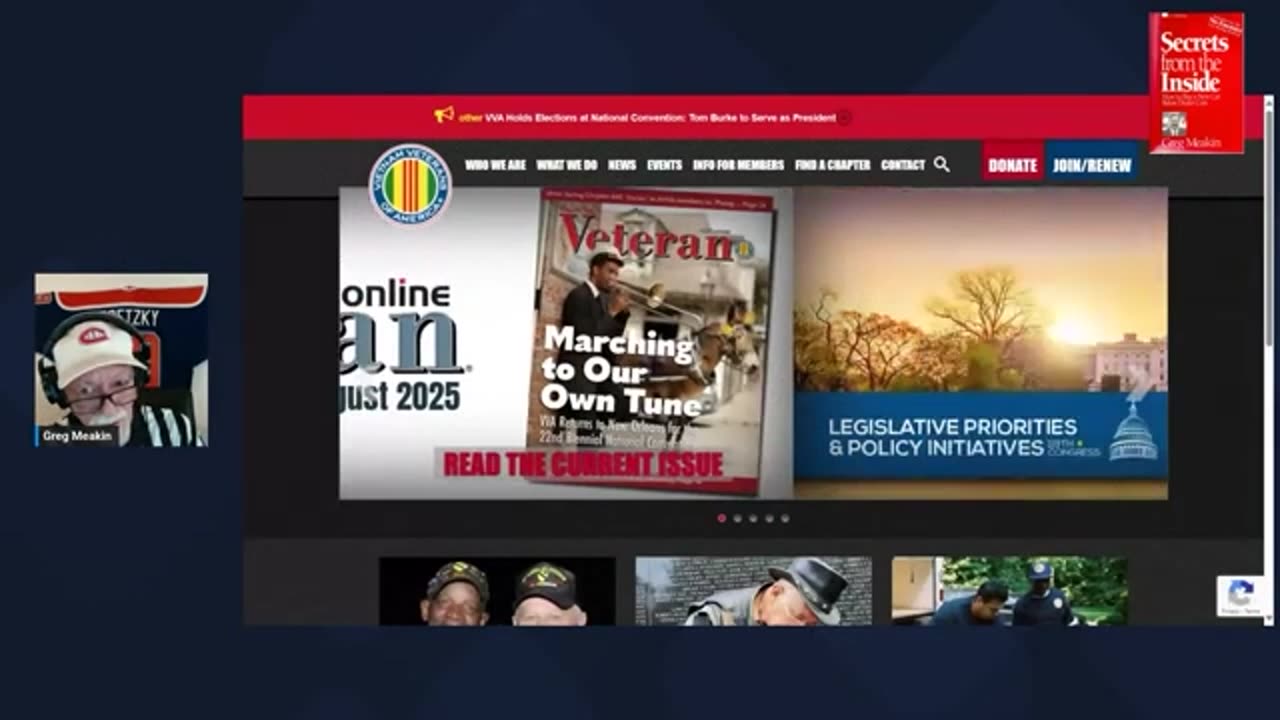Click Read the Current Issue banner
The width and height of the screenshot is (1280, 720).
pos(583,465)
